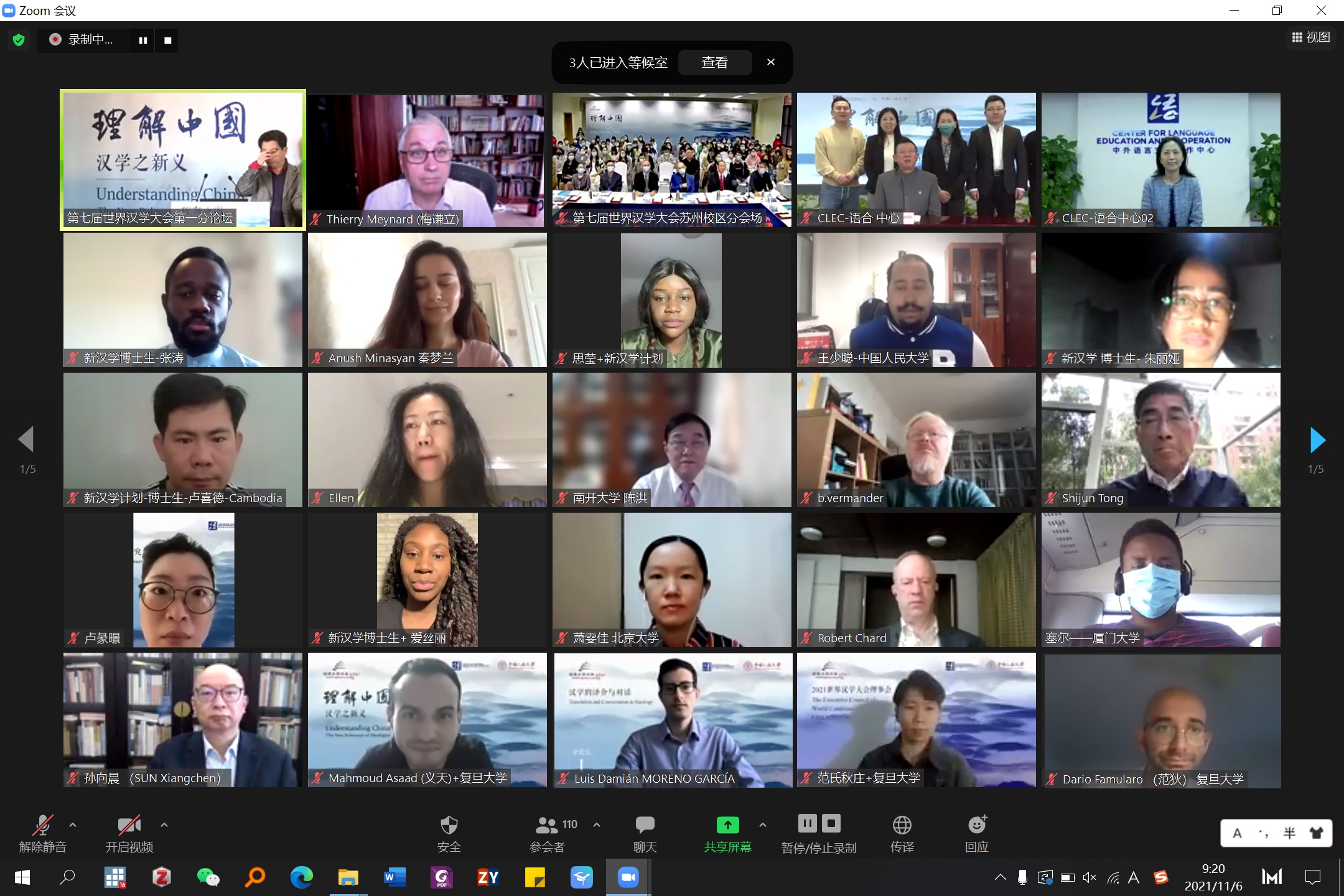Dismiss the waiting room notification

771,62
